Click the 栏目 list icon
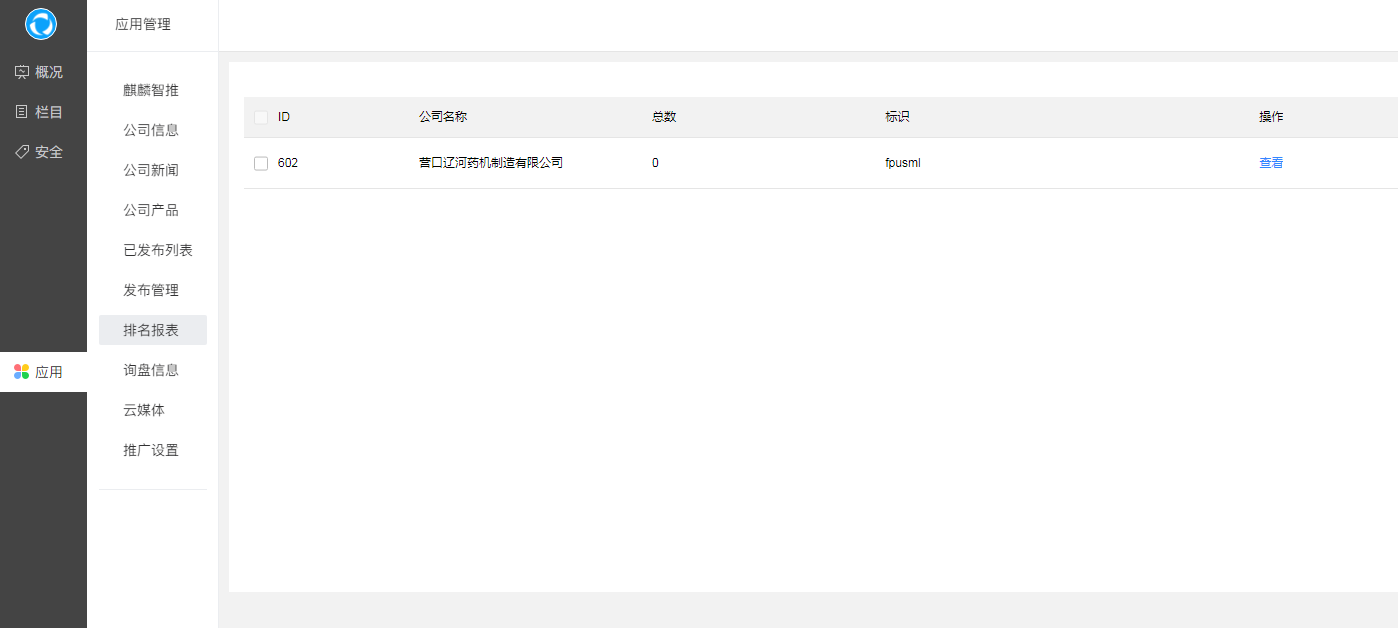The image size is (1398, 628). [22, 112]
